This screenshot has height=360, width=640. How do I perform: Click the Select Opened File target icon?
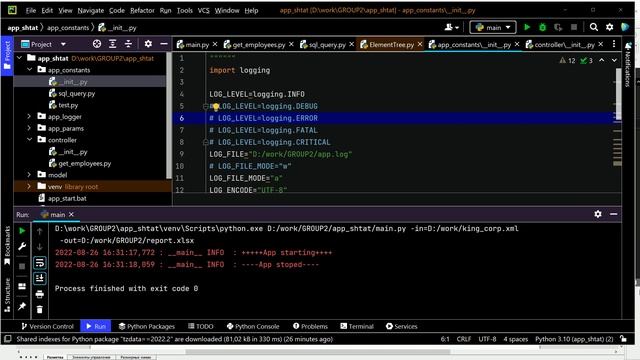point(97,44)
